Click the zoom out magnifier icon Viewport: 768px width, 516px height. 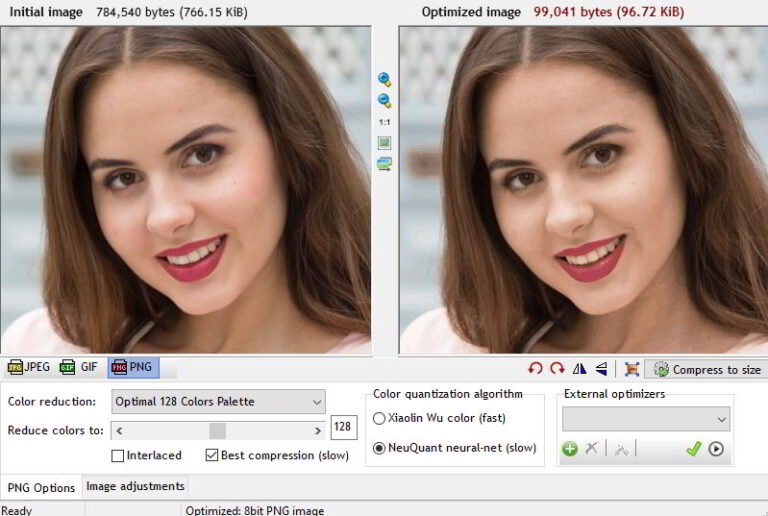click(x=384, y=101)
